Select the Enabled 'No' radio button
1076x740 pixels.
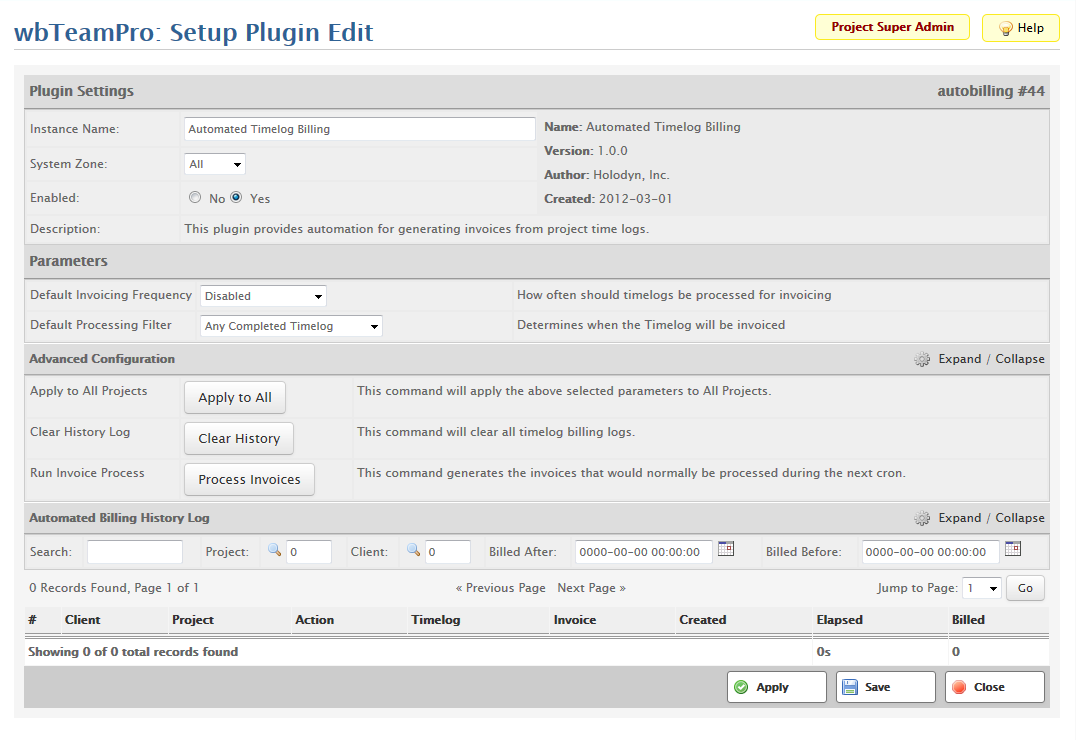(x=195, y=198)
